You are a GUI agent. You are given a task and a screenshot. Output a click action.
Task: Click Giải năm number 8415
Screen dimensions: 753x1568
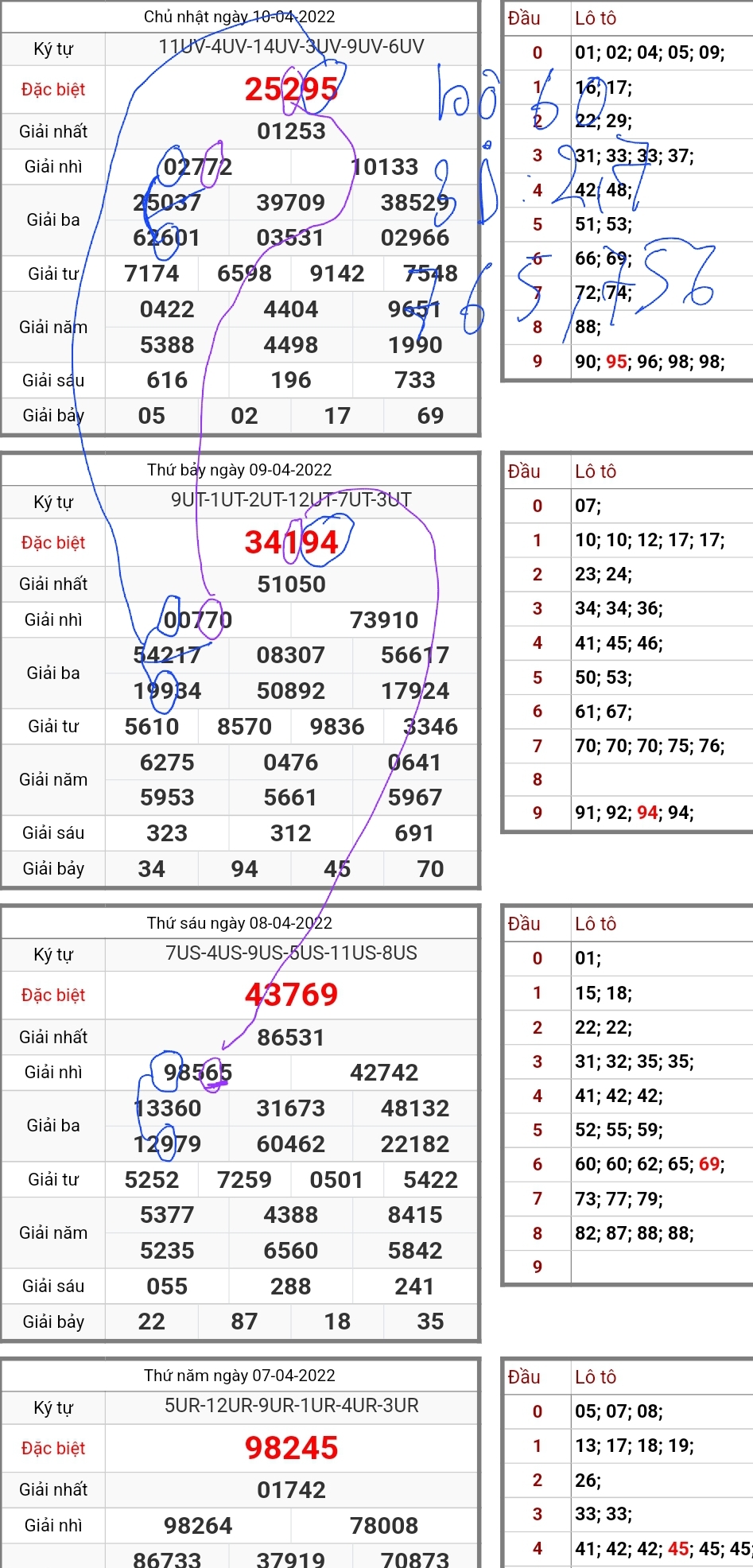(415, 1215)
